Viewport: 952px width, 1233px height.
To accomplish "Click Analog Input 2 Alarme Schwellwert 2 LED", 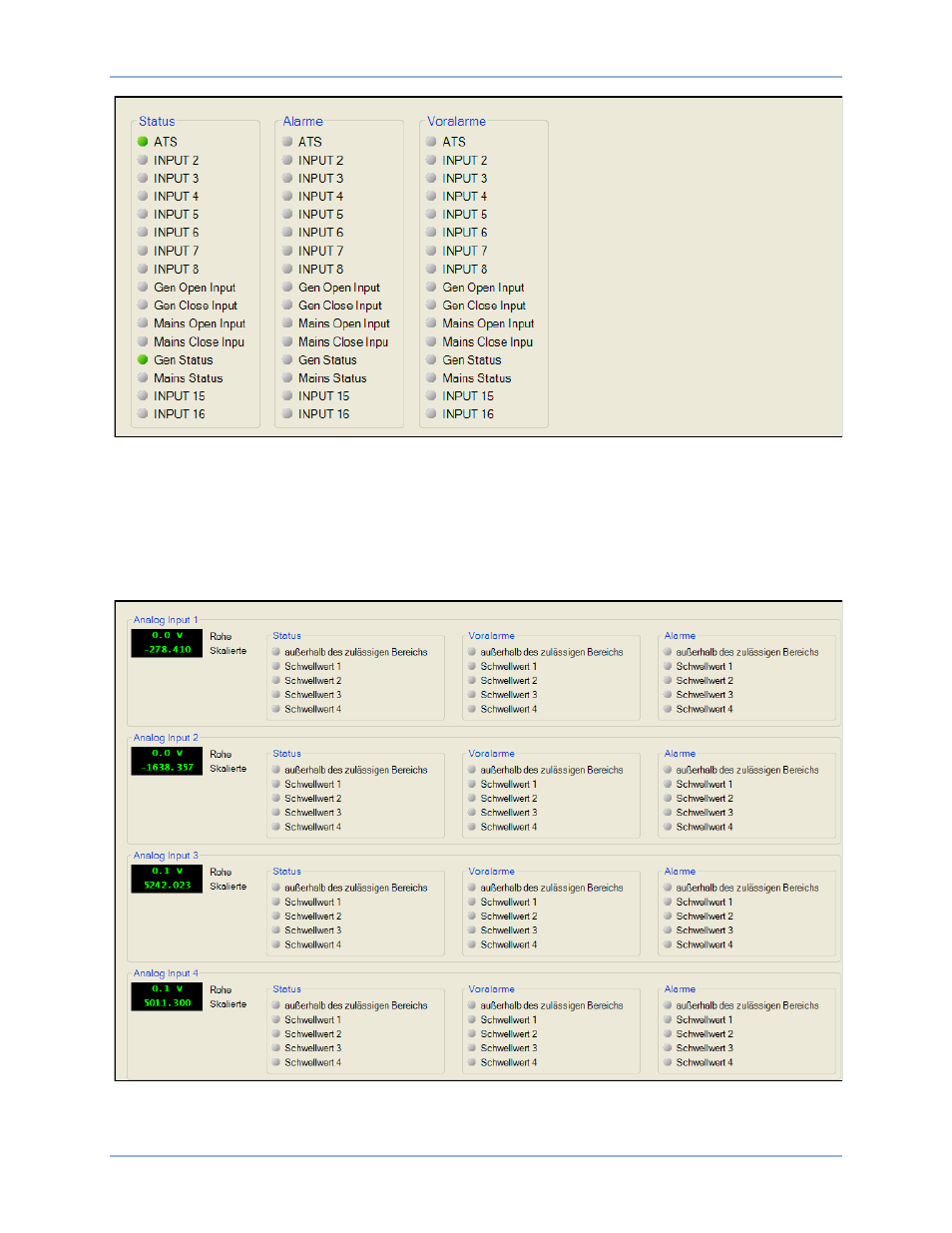I will tap(668, 798).
